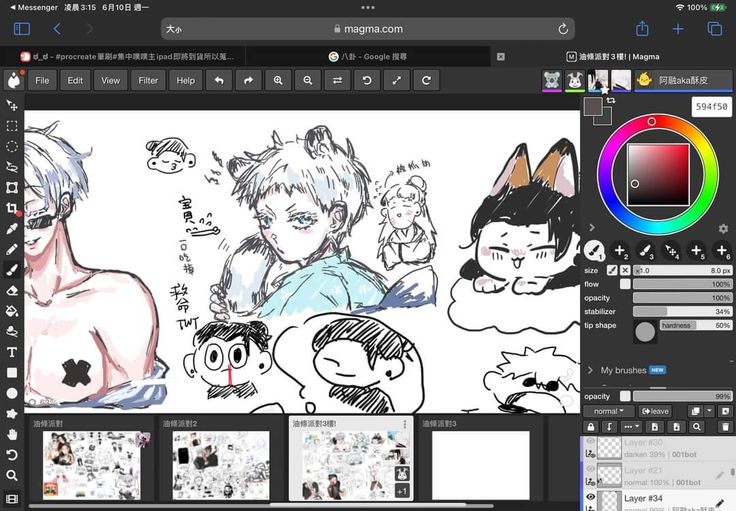The height and width of the screenshot is (511, 736).
Task: Toggle the size pressure brush button
Action: pyautogui.click(x=612, y=270)
